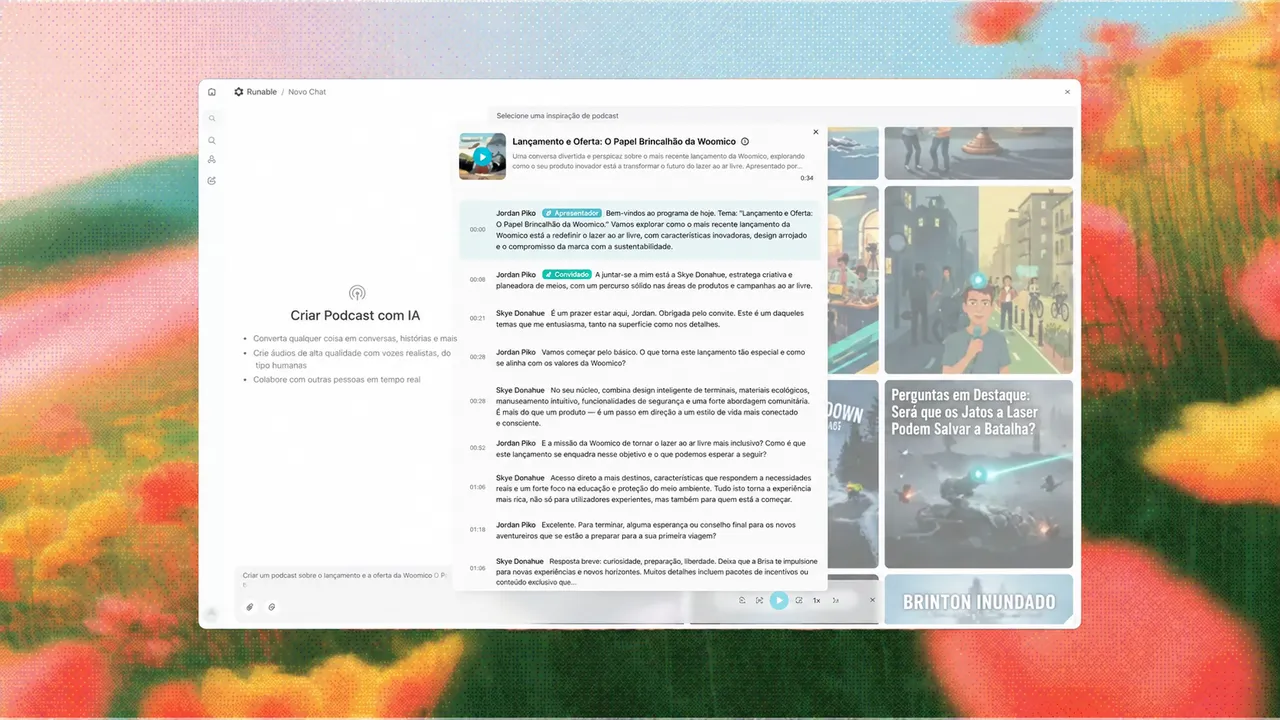Open the street reporter with microphone card
The width and height of the screenshot is (1280, 720).
(x=978, y=280)
